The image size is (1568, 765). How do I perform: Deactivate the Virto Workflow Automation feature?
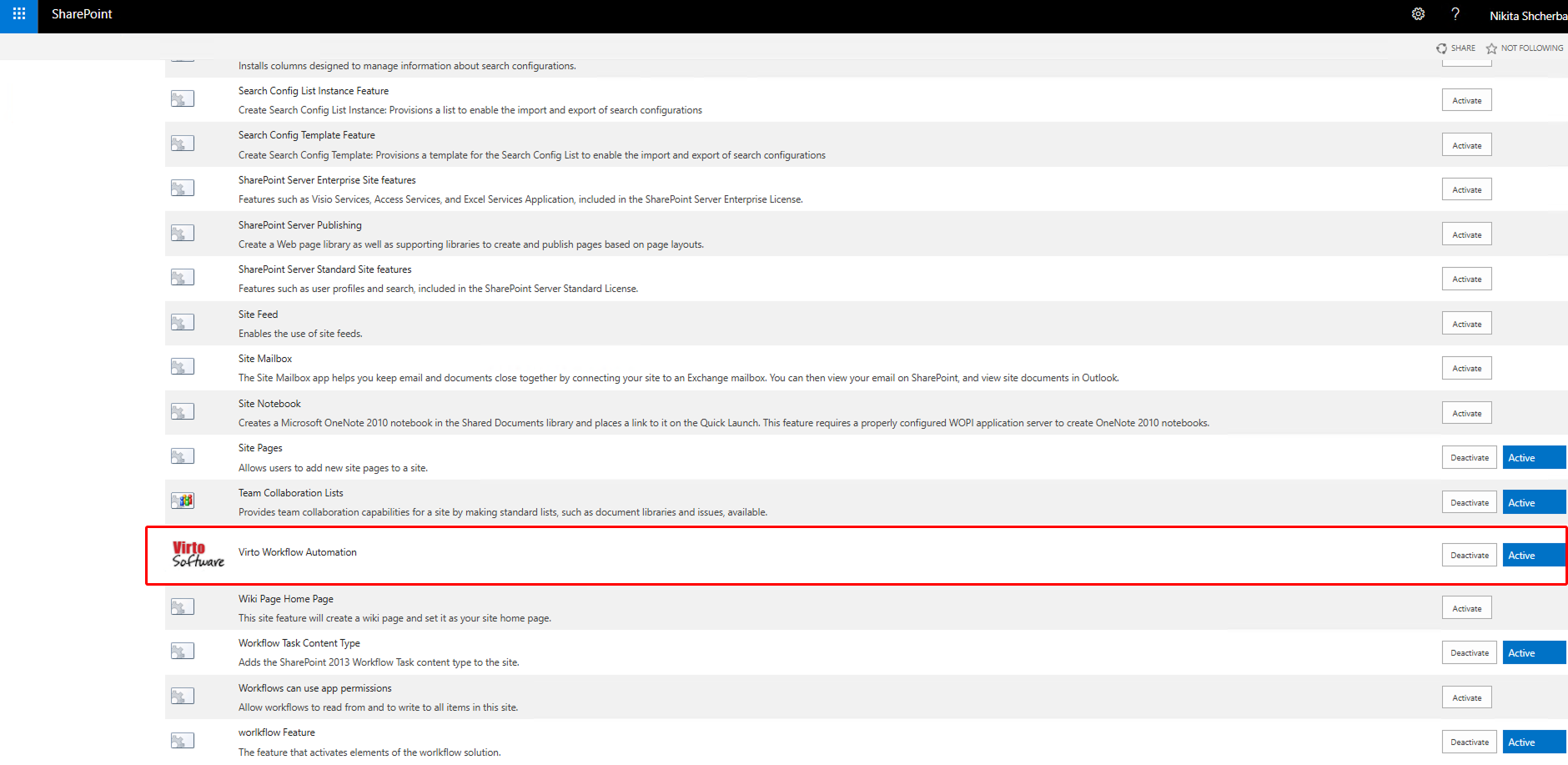[x=1469, y=555]
